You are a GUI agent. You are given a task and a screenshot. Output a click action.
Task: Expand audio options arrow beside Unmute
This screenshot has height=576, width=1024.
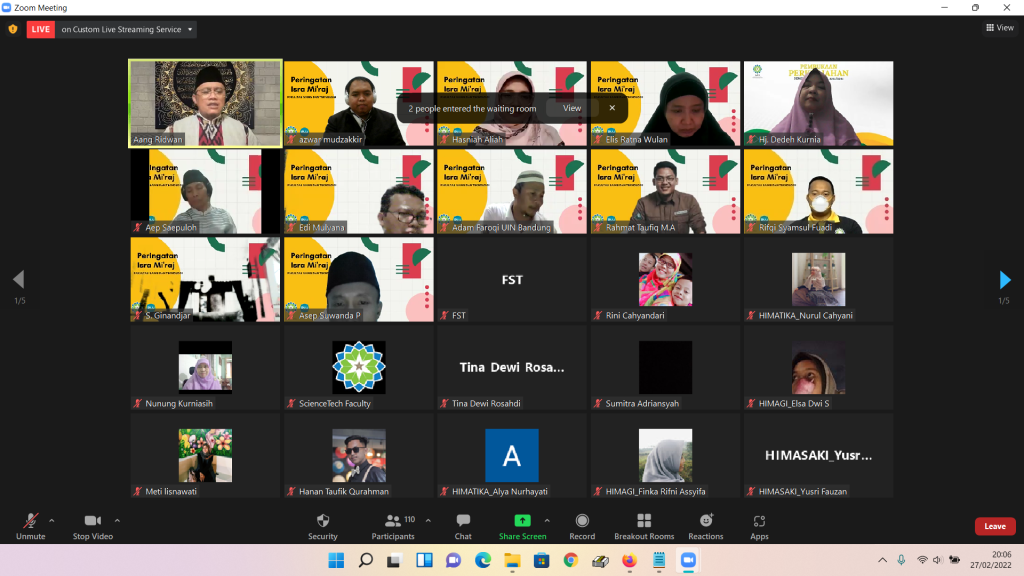coord(52,520)
